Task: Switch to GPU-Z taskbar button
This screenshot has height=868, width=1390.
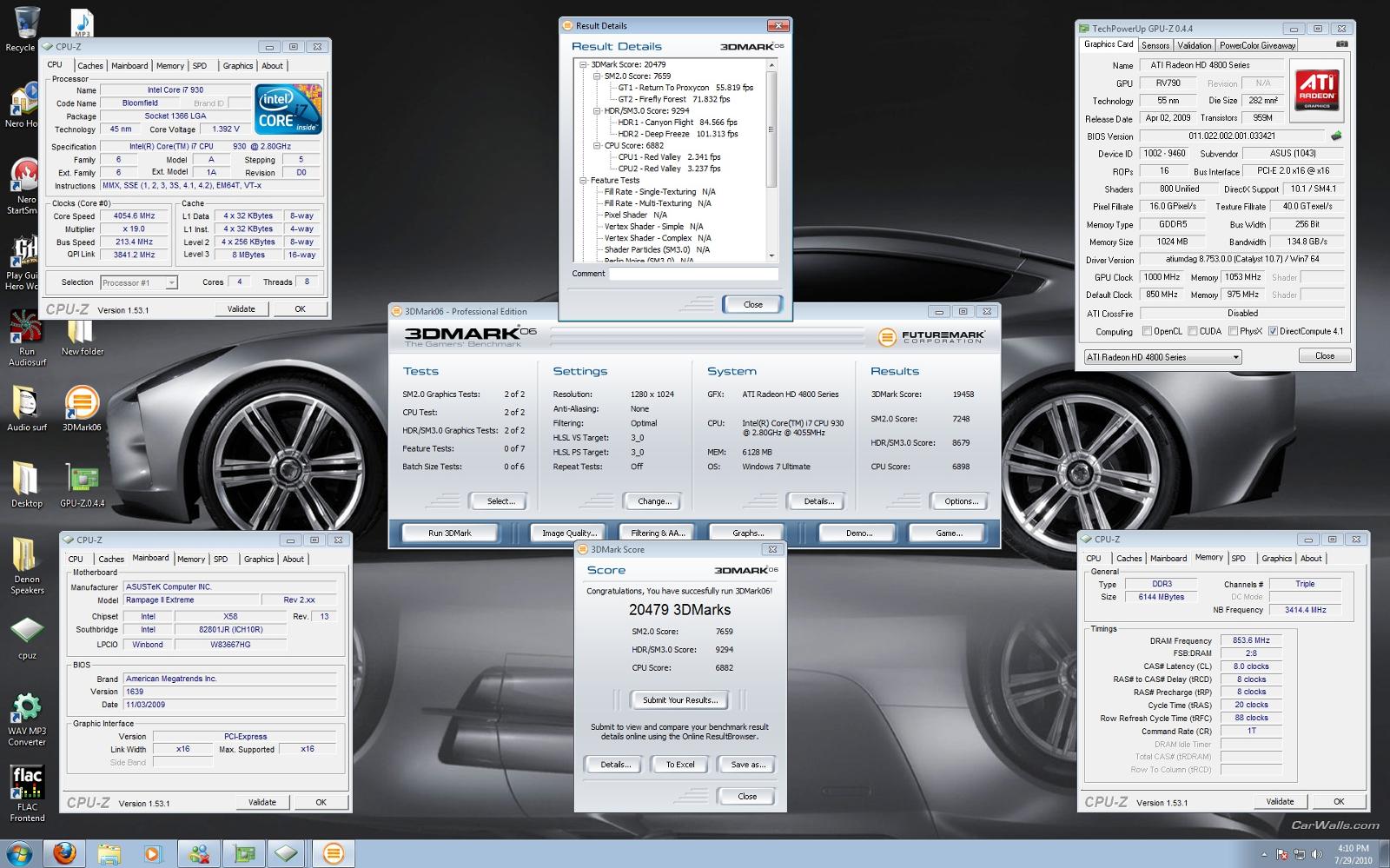Action: [244, 853]
